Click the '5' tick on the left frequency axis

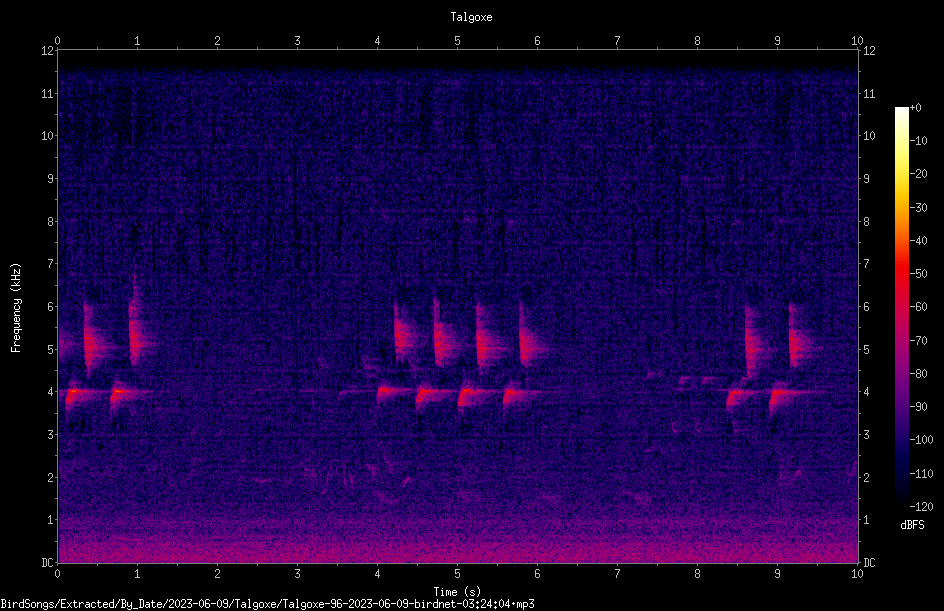tap(50, 349)
